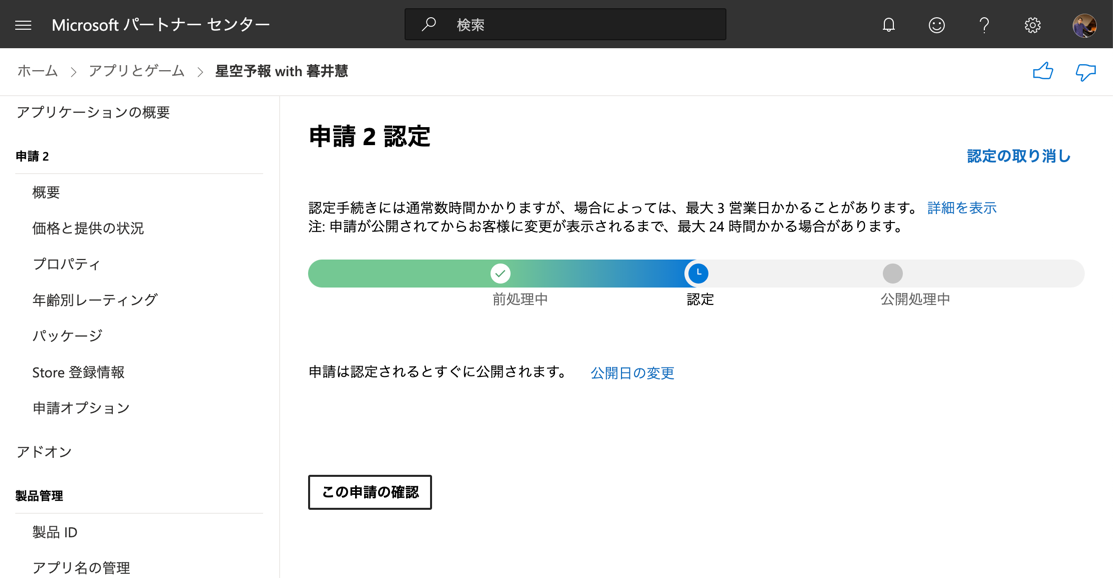1113x578 pixels.
Task: Click 認定の取り消し link
Action: point(1018,156)
